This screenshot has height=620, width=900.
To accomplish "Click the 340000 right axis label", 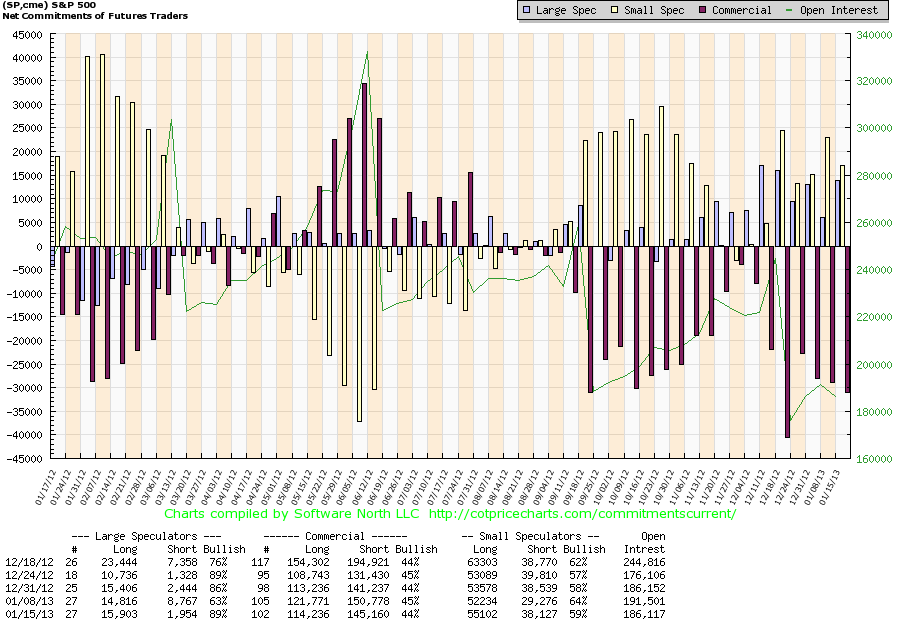I will pos(874,35).
